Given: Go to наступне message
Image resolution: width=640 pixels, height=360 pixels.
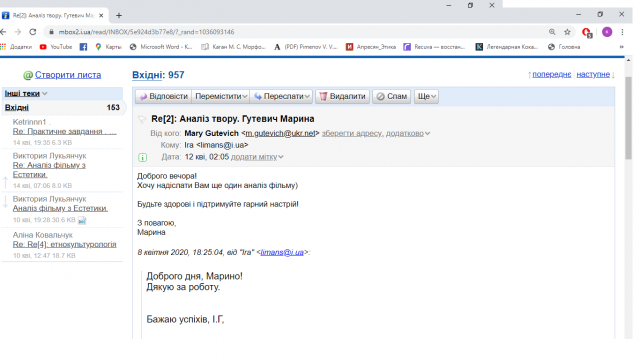Looking at the screenshot, I should coord(593,74).
